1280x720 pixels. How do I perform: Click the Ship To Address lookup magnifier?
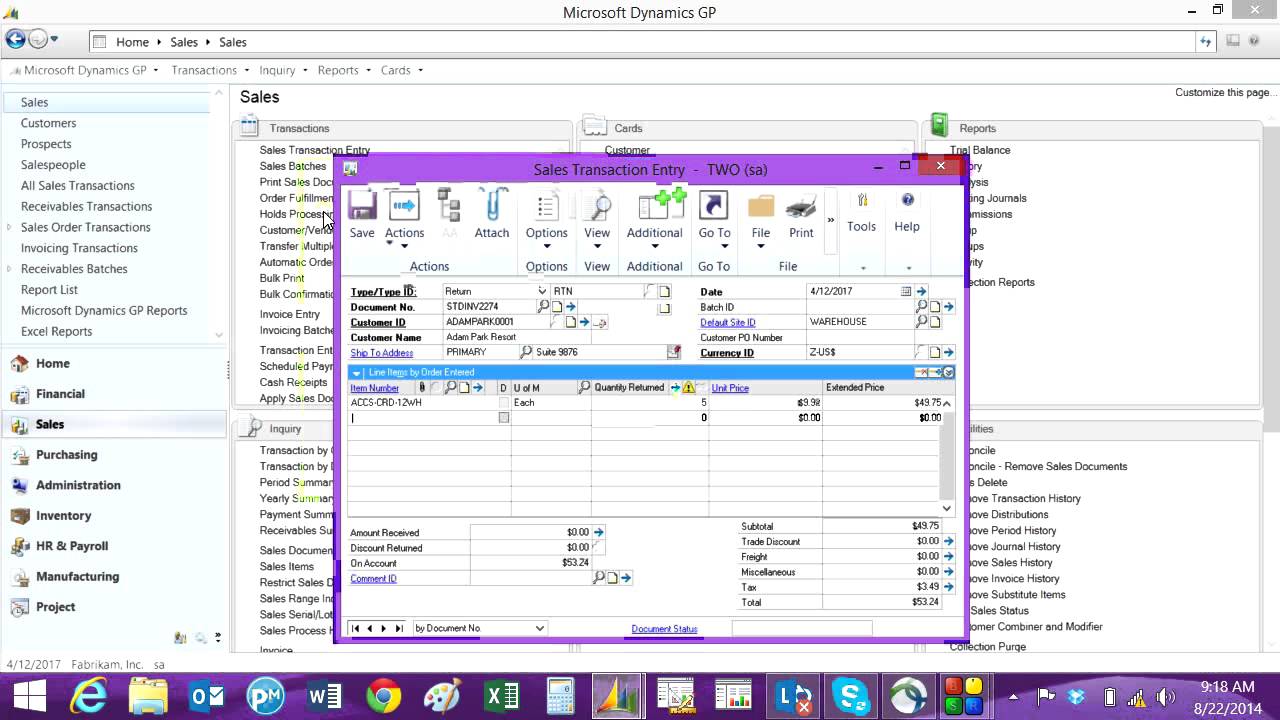point(526,352)
